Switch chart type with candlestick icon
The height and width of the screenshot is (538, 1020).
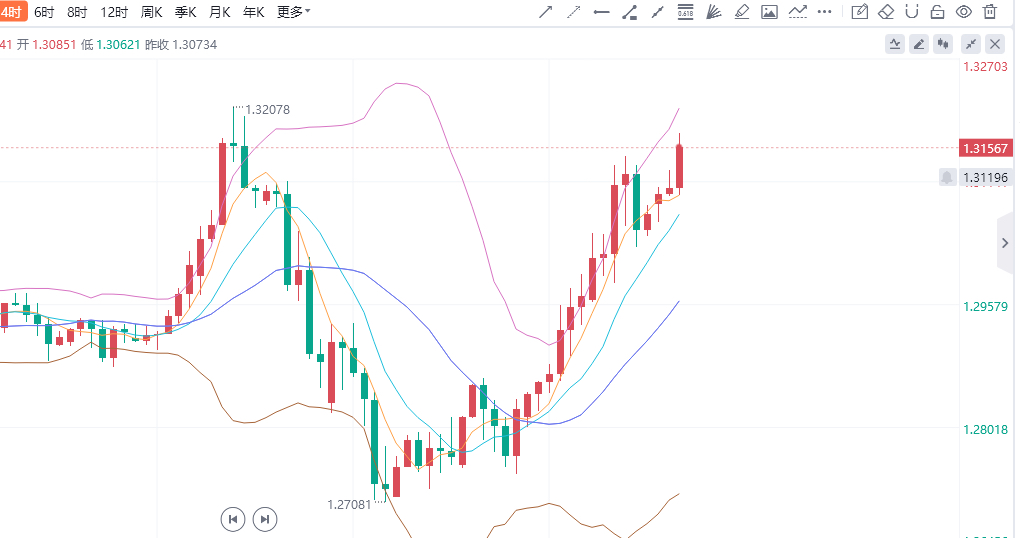pyautogui.click(x=943, y=44)
